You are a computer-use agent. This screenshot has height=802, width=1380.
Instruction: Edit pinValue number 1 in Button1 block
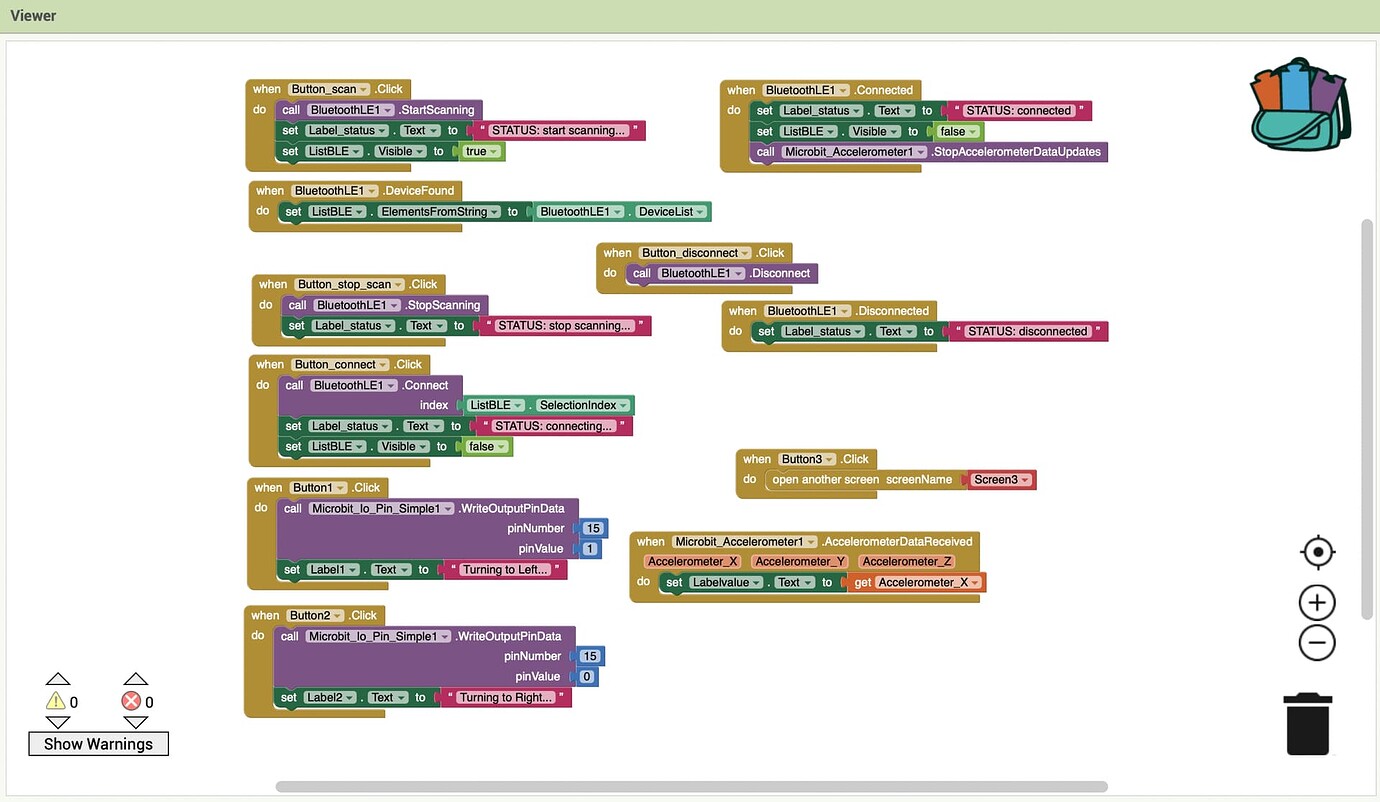coord(590,549)
